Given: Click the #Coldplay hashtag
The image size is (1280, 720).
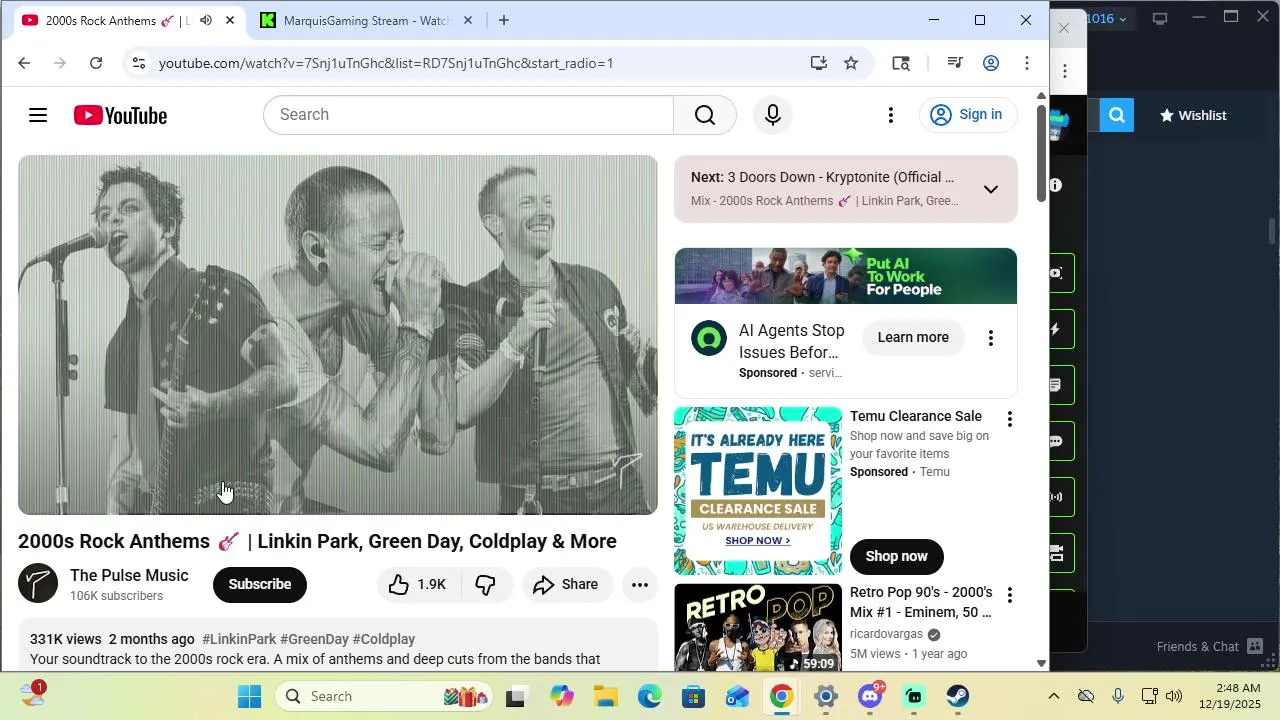Looking at the screenshot, I should [384, 640].
